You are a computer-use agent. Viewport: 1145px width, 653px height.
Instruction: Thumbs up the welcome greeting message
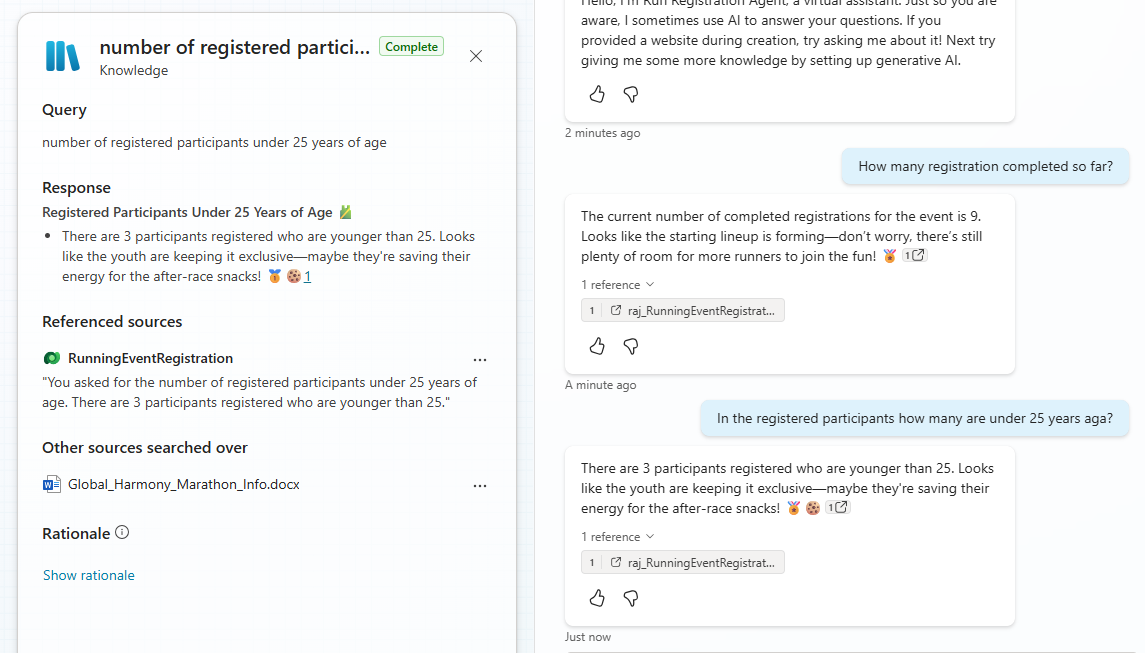(x=597, y=94)
